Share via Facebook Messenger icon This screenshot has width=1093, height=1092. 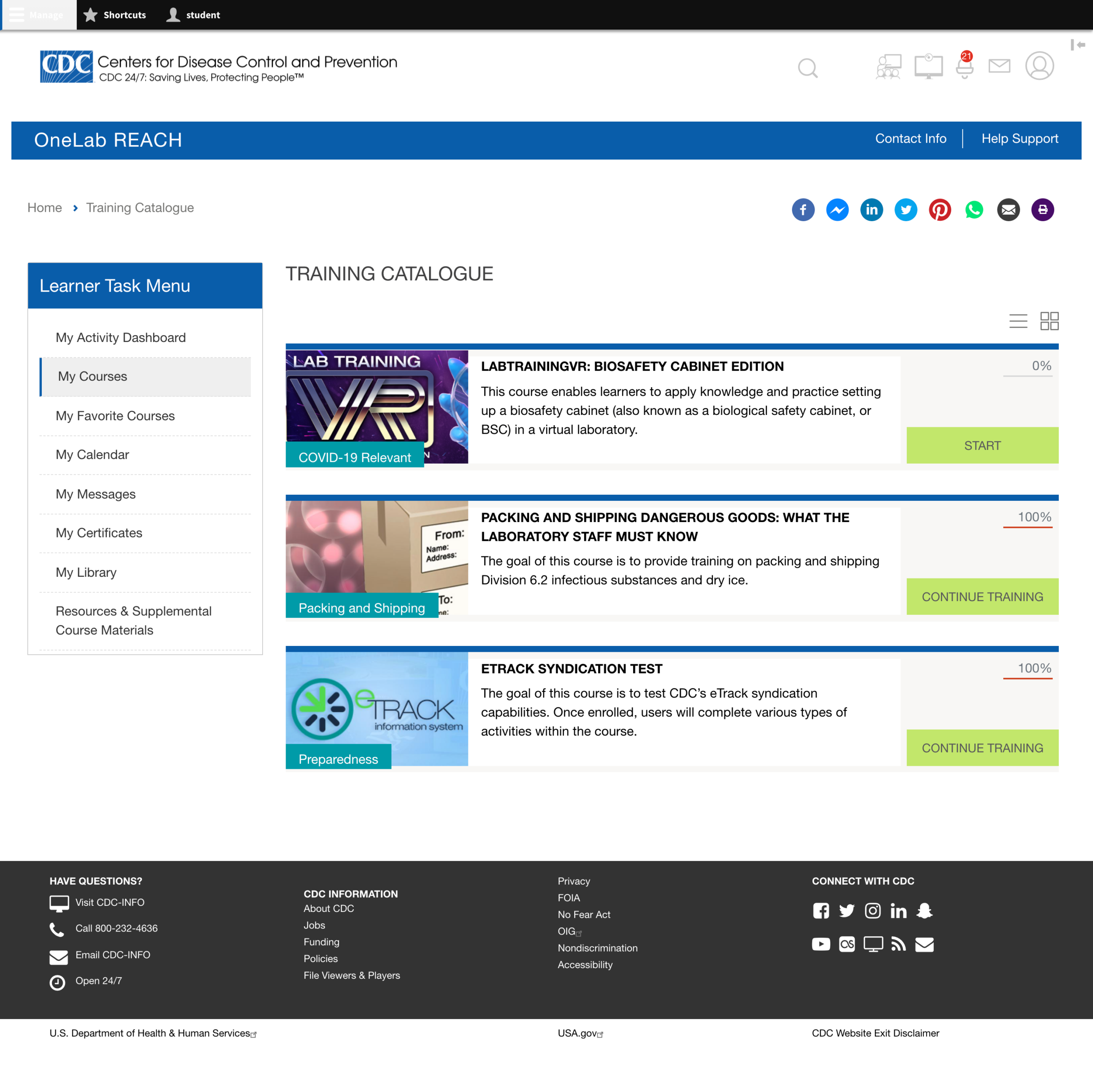(837, 210)
